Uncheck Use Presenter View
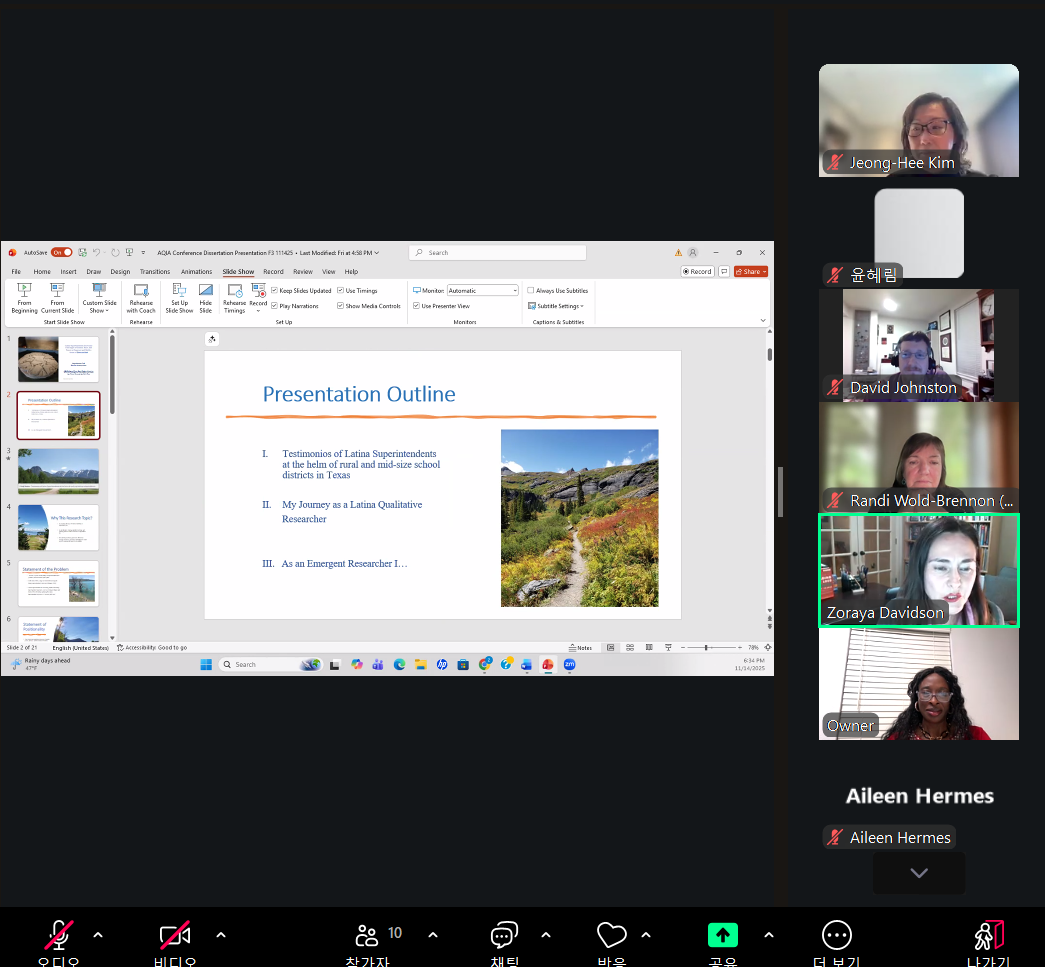Viewport: 1045px width, 967px height. [x=416, y=306]
